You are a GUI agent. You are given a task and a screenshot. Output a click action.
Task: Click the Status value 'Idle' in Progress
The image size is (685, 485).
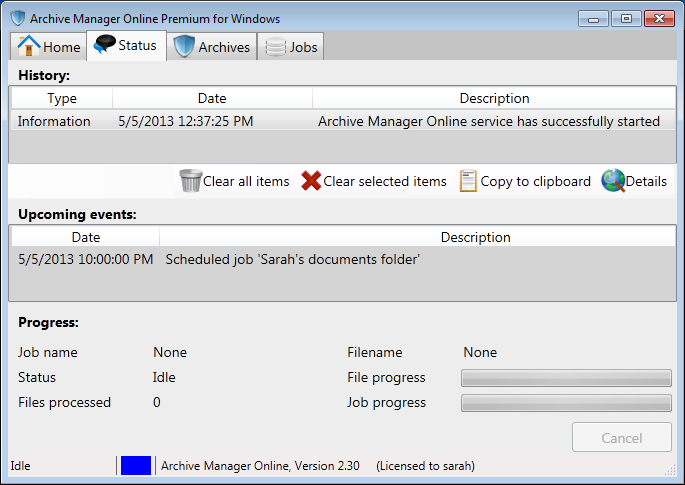tap(164, 377)
